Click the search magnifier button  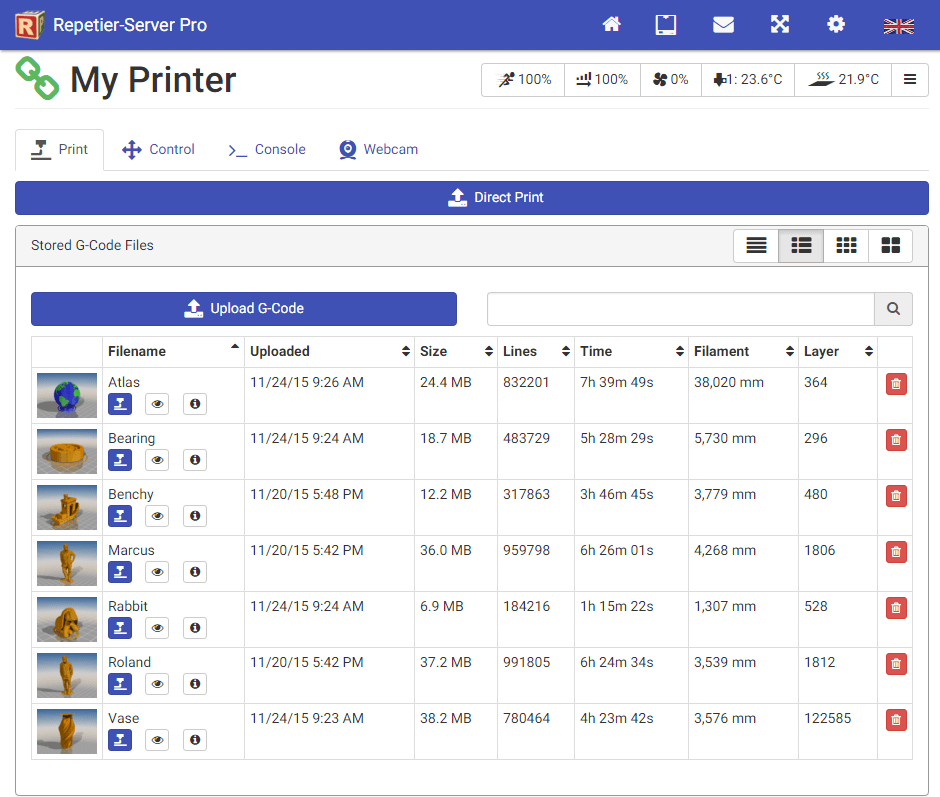tap(893, 309)
